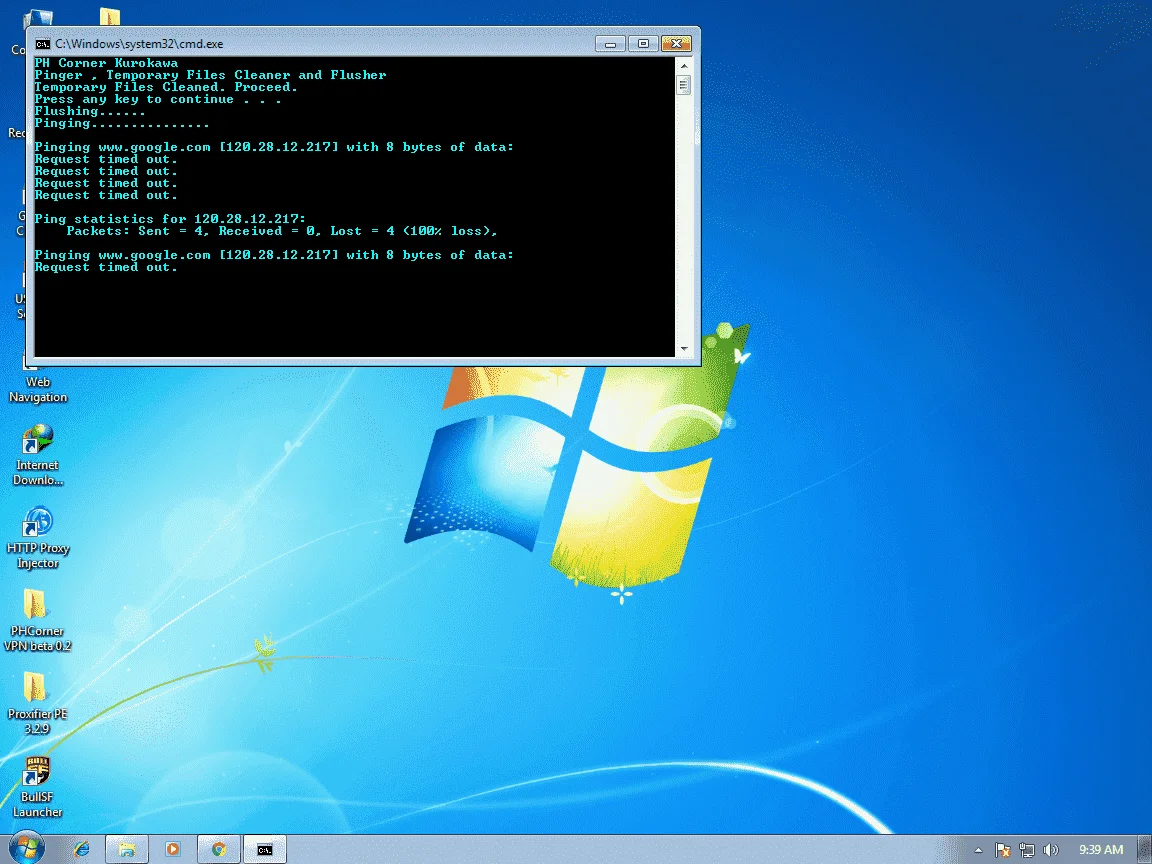Open the Proxifier PE 3.29 folder
This screenshot has width=1152, height=864.
point(37,704)
